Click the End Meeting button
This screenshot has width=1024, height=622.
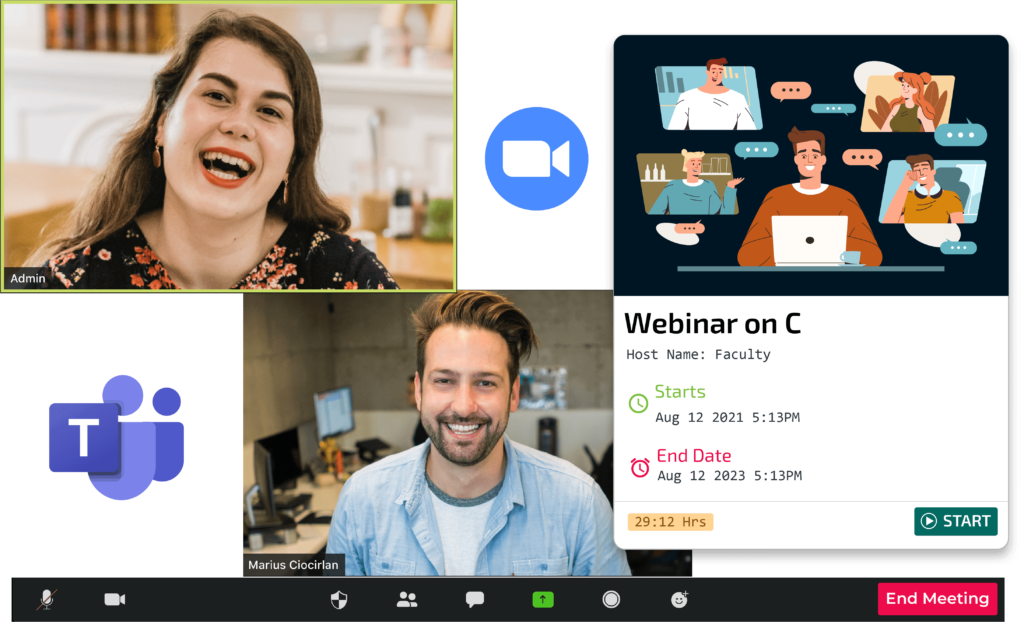pos(936,598)
